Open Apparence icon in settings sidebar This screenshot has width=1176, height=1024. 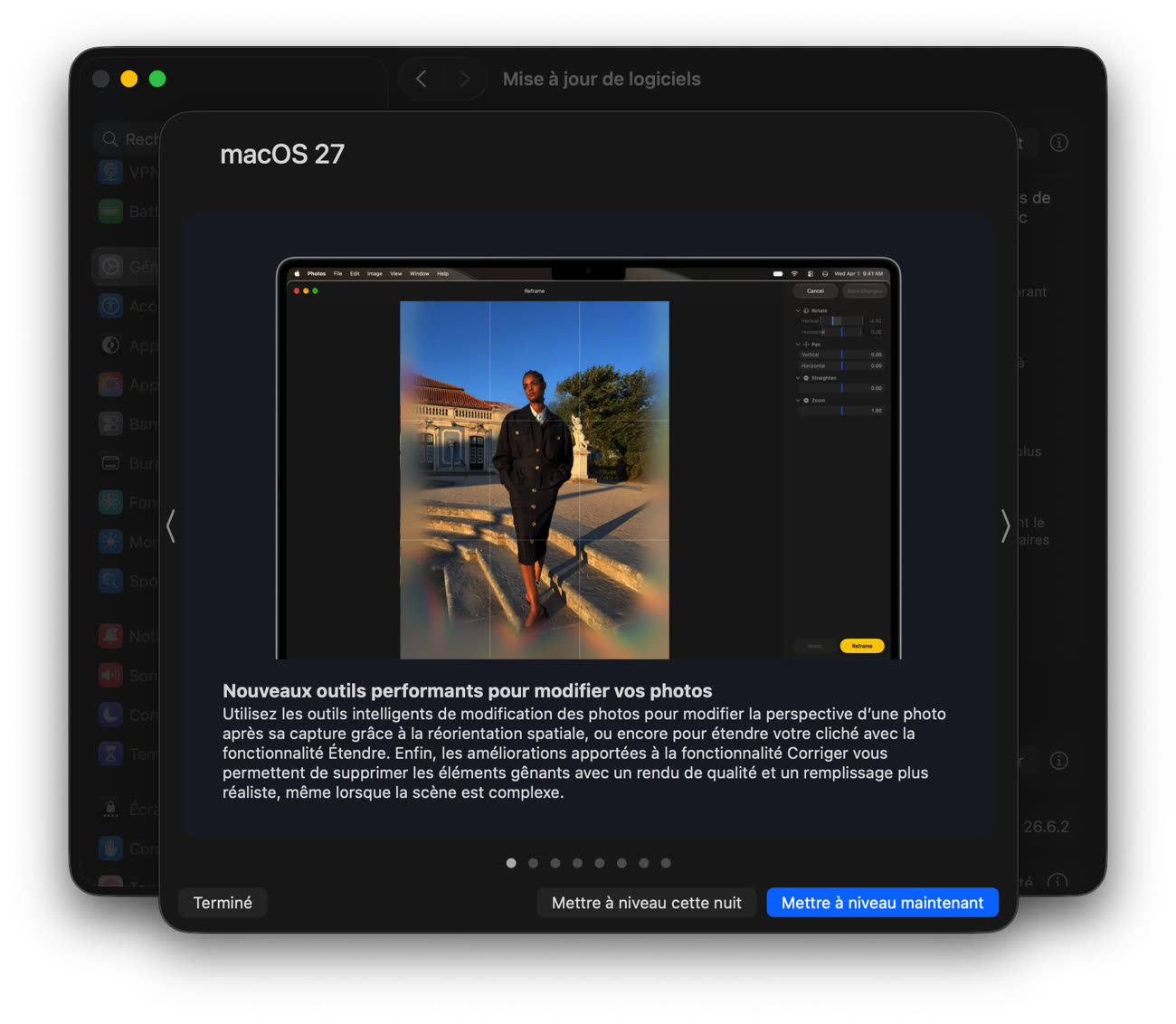coord(110,346)
